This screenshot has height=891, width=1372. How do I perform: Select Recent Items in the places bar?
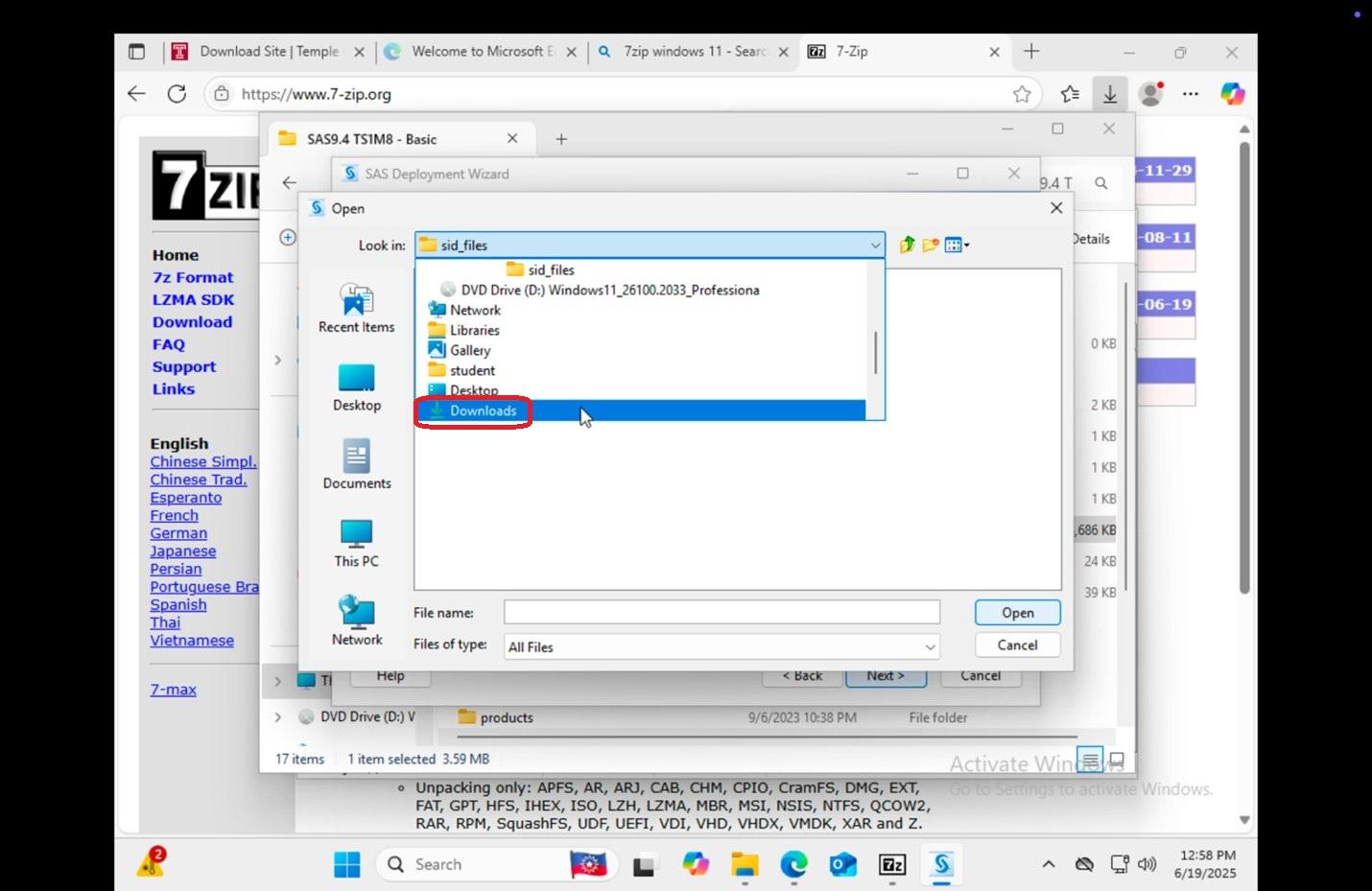point(357,308)
